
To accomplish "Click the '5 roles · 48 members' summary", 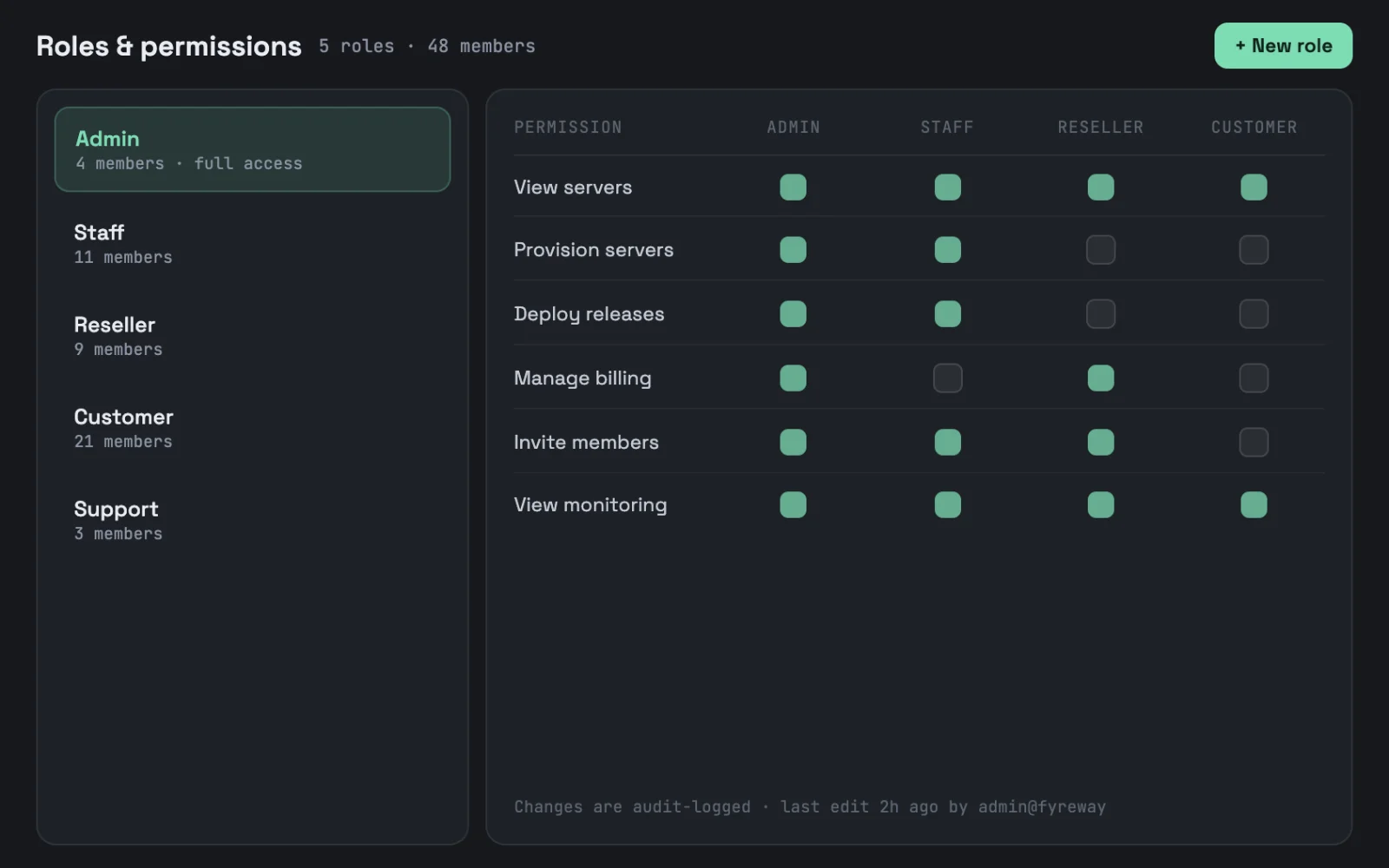I will tap(427, 46).
